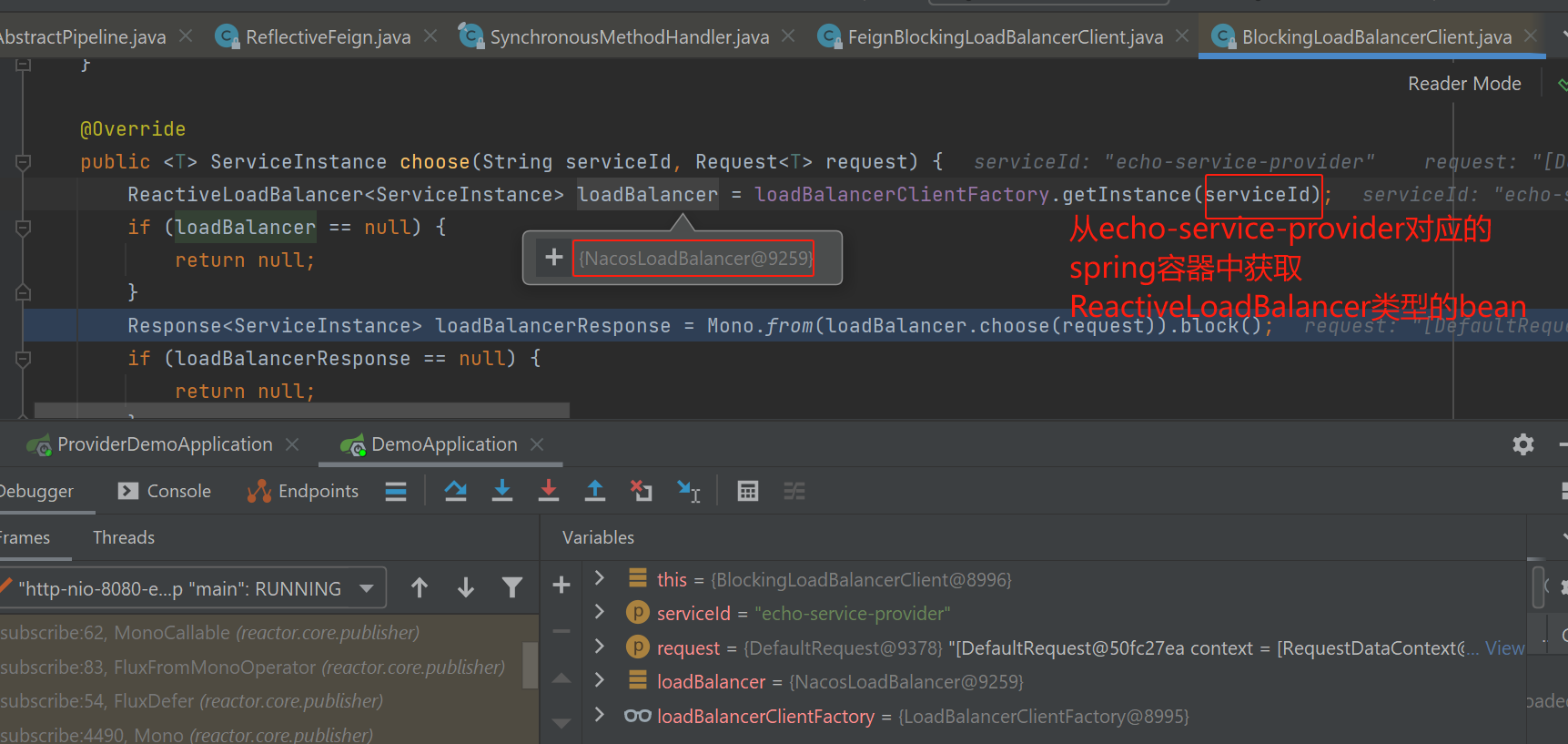Close the DemoApplication debug tab
Viewport: 1568px width, 744px height.
coord(537,444)
